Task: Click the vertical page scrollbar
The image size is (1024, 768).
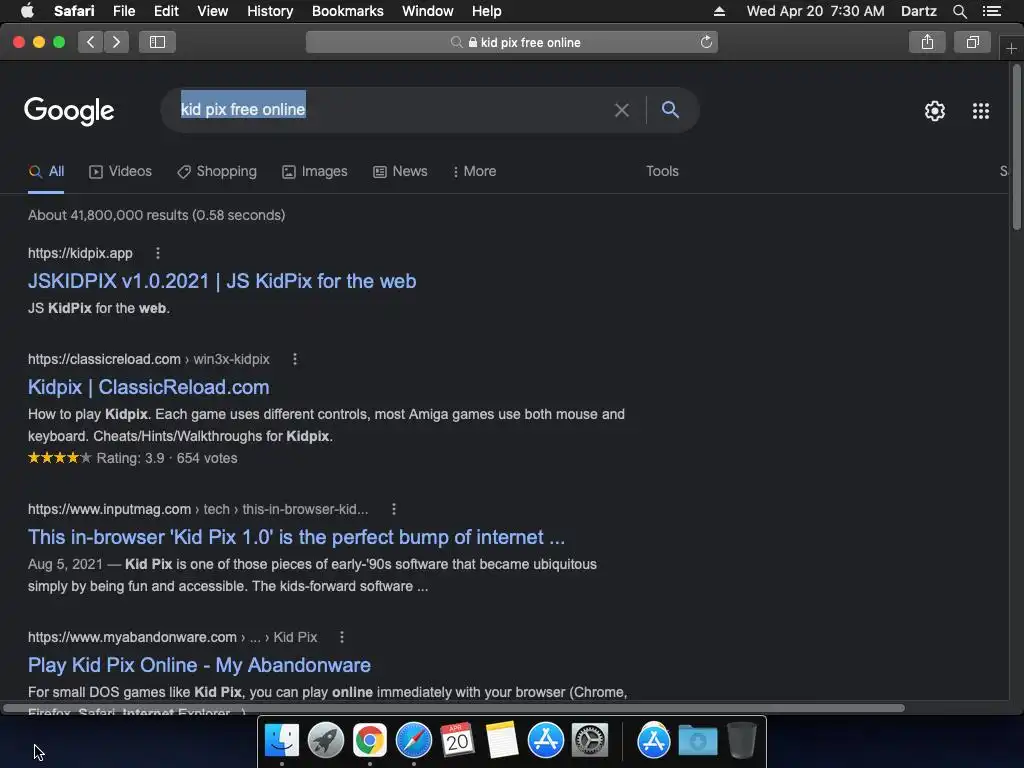Action: point(1016,148)
